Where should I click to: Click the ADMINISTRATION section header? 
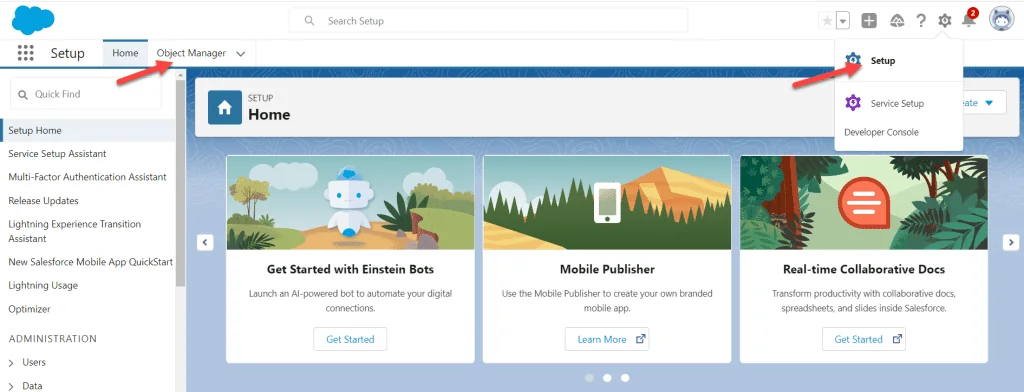pyautogui.click(x=52, y=338)
